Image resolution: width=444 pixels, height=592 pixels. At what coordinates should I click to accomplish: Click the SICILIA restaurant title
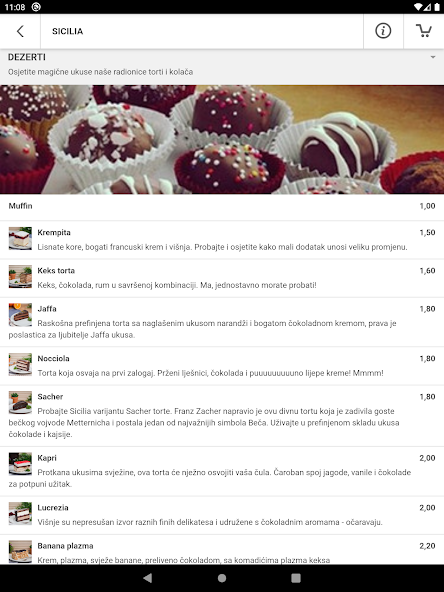click(68, 31)
